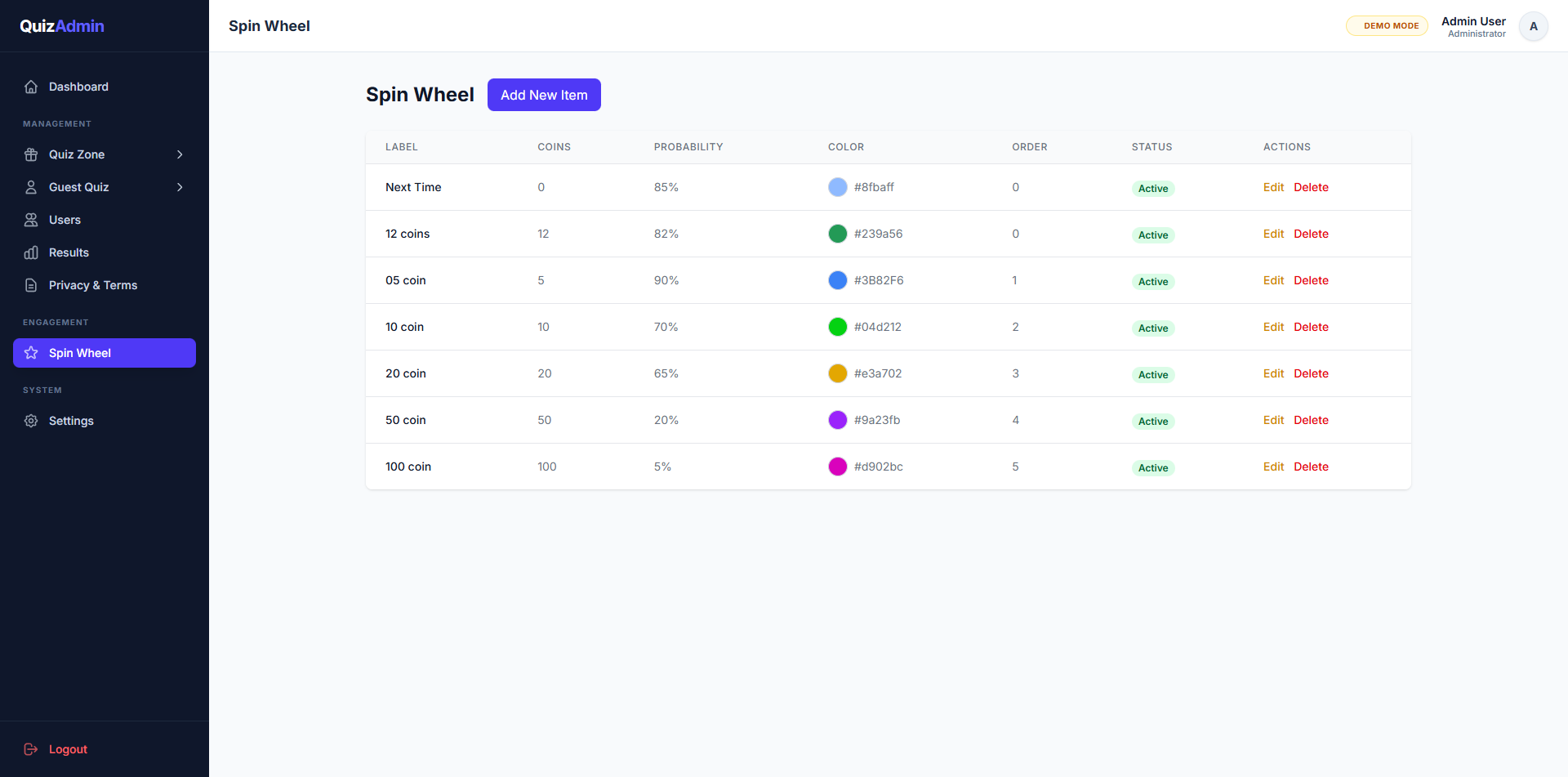Expand the Guest Quiz submenu chevron
Image resolution: width=1568 pixels, height=777 pixels.
(180, 187)
